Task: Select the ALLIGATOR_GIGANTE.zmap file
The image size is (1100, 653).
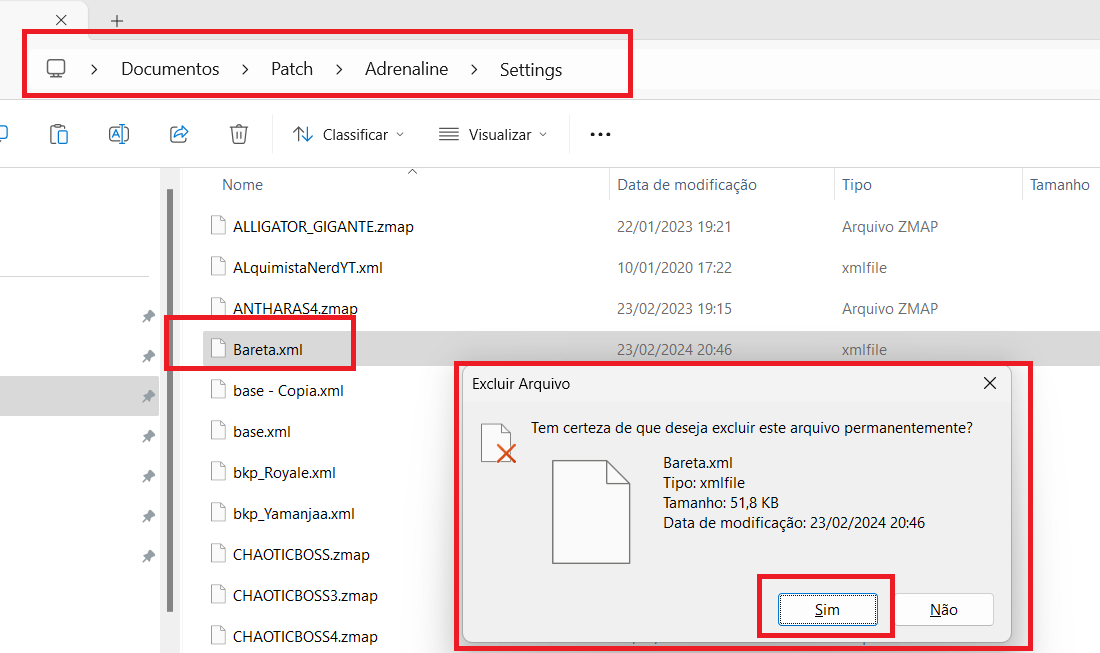Action: pos(322,227)
